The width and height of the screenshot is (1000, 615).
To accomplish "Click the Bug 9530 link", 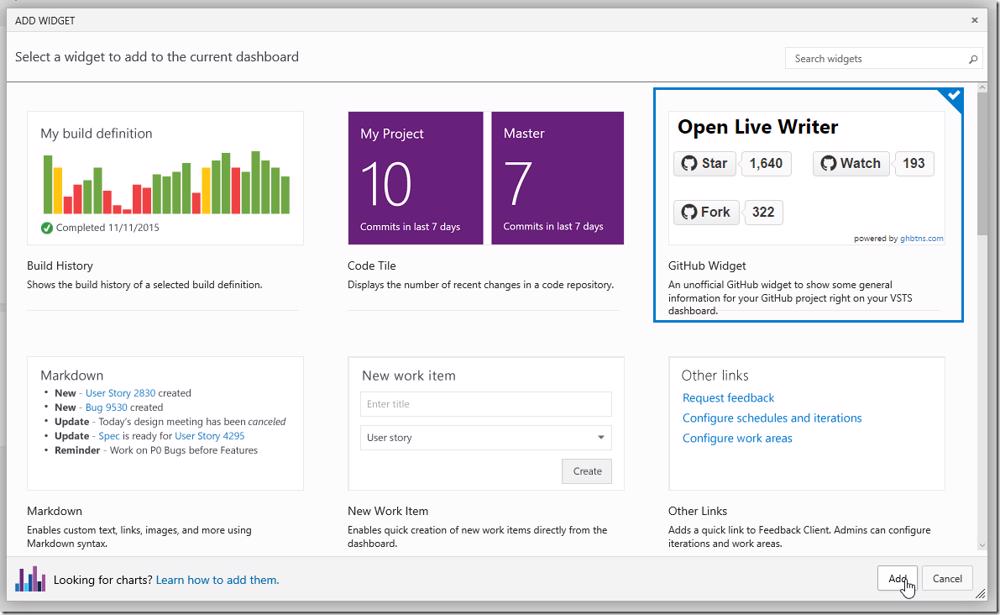I will tap(107, 408).
